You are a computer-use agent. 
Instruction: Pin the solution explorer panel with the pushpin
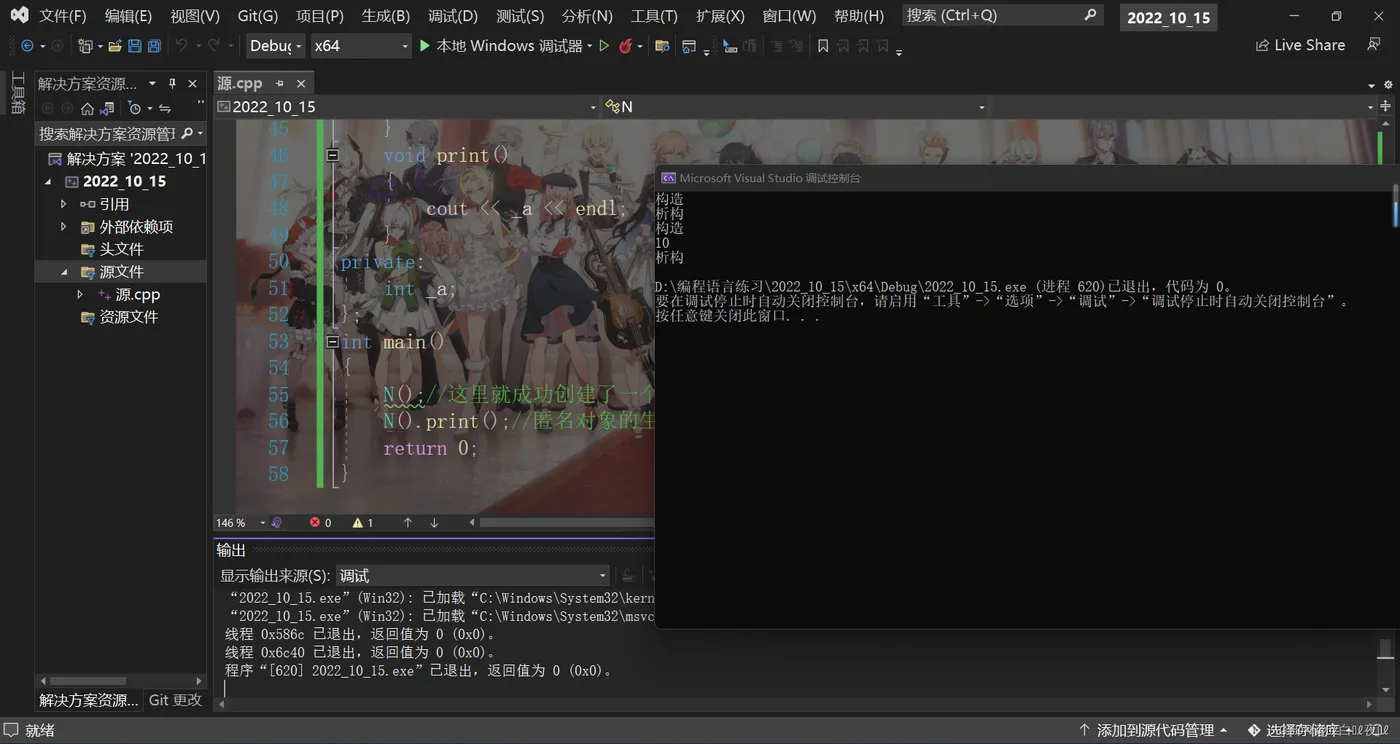point(172,84)
